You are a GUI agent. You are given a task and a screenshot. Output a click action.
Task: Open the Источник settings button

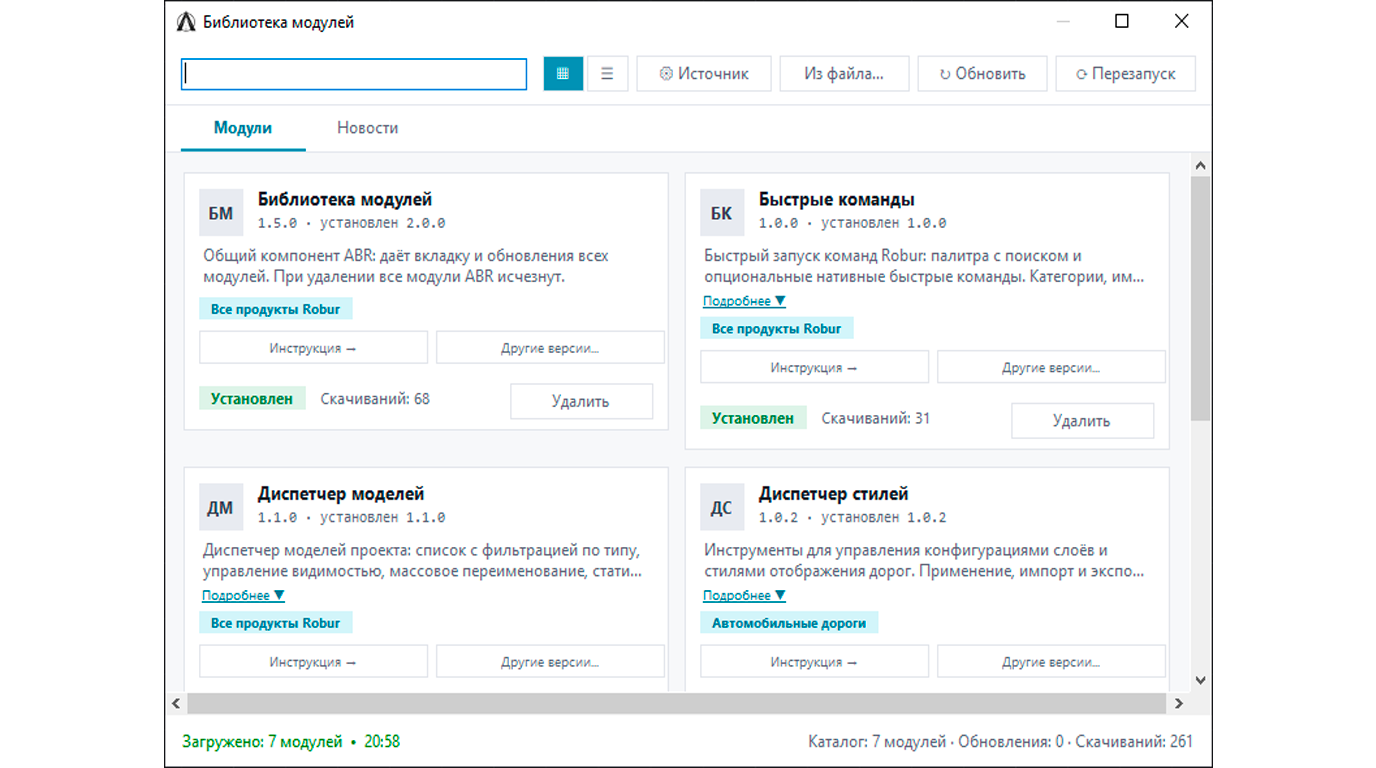coord(705,73)
